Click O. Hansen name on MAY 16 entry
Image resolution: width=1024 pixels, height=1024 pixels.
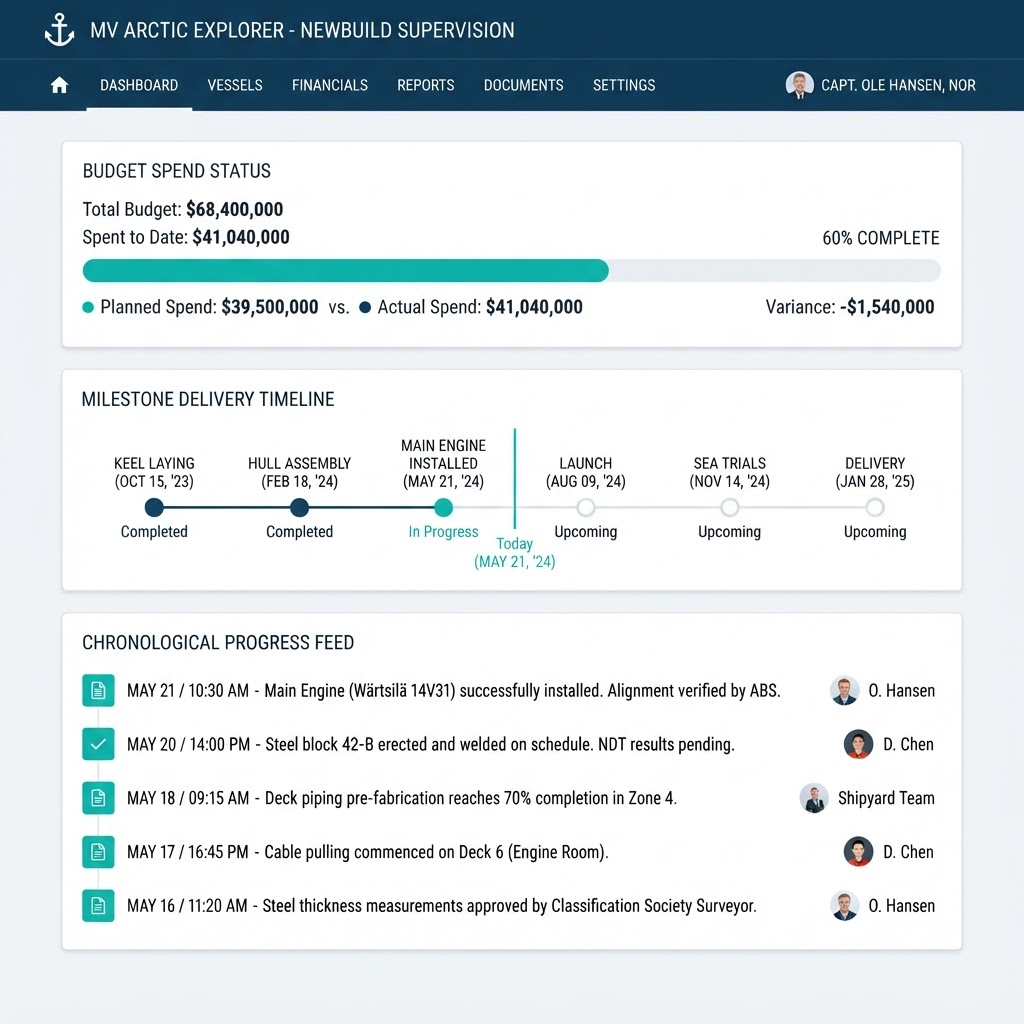pos(902,906)
